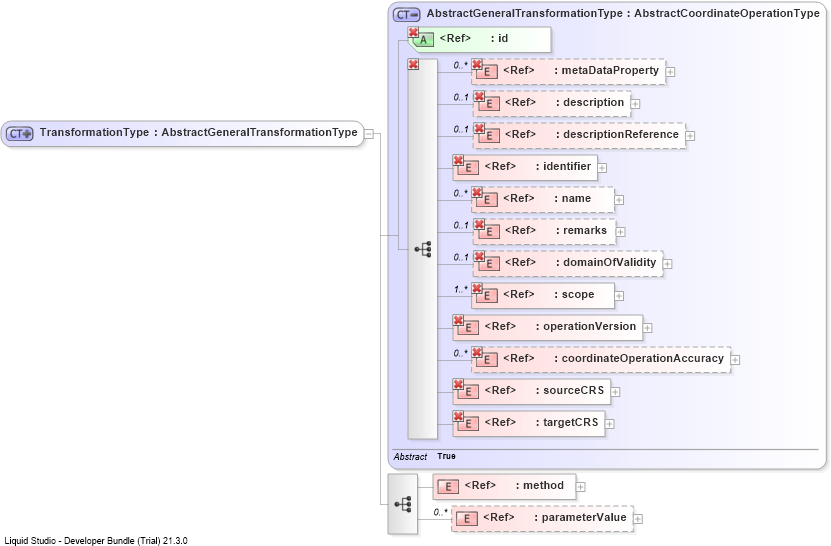Image resolution: width=831 pixels, height=546 pixels.
Task: Select the ': coordinateOperationAccuracy' label
Action: (x=639, y=358)
